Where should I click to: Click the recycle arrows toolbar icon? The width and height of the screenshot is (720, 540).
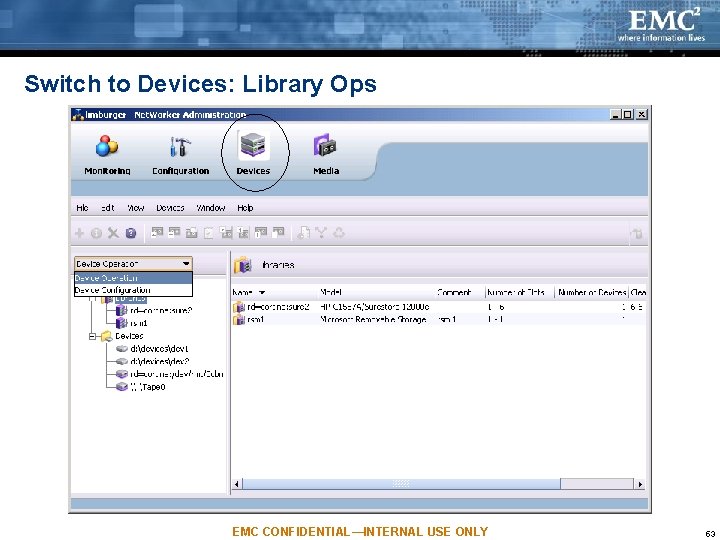point(339,233)
